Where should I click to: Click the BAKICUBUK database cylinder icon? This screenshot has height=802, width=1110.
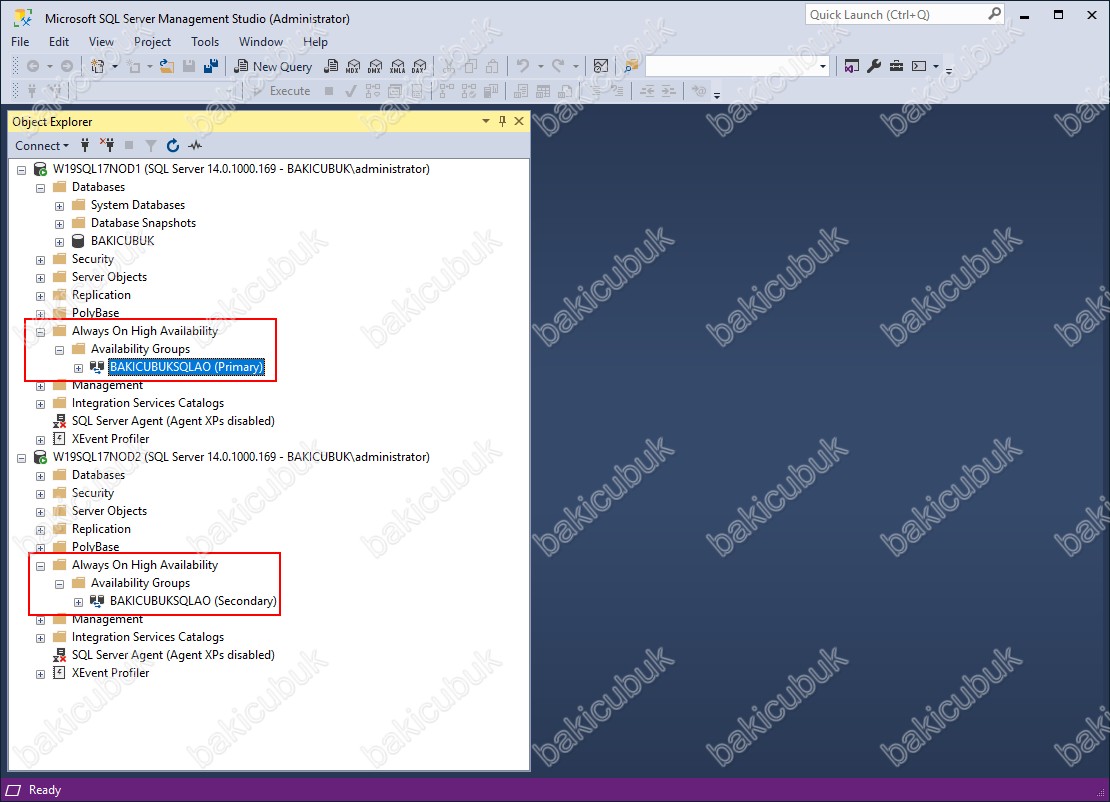pos(79,241)
